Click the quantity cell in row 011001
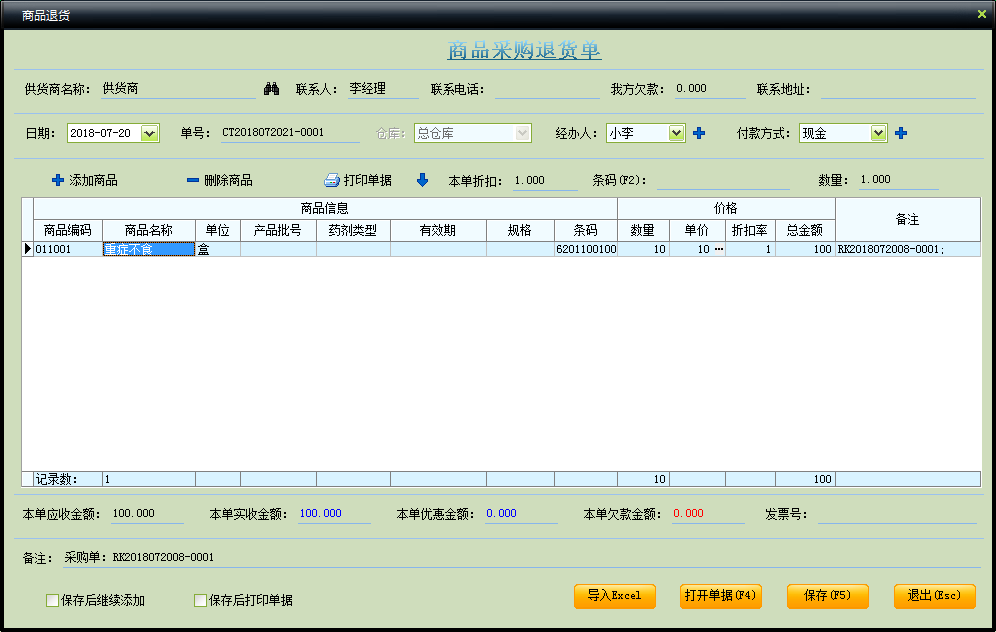The height and width of the screenshot is (632, 996). (x=643, y=249)
